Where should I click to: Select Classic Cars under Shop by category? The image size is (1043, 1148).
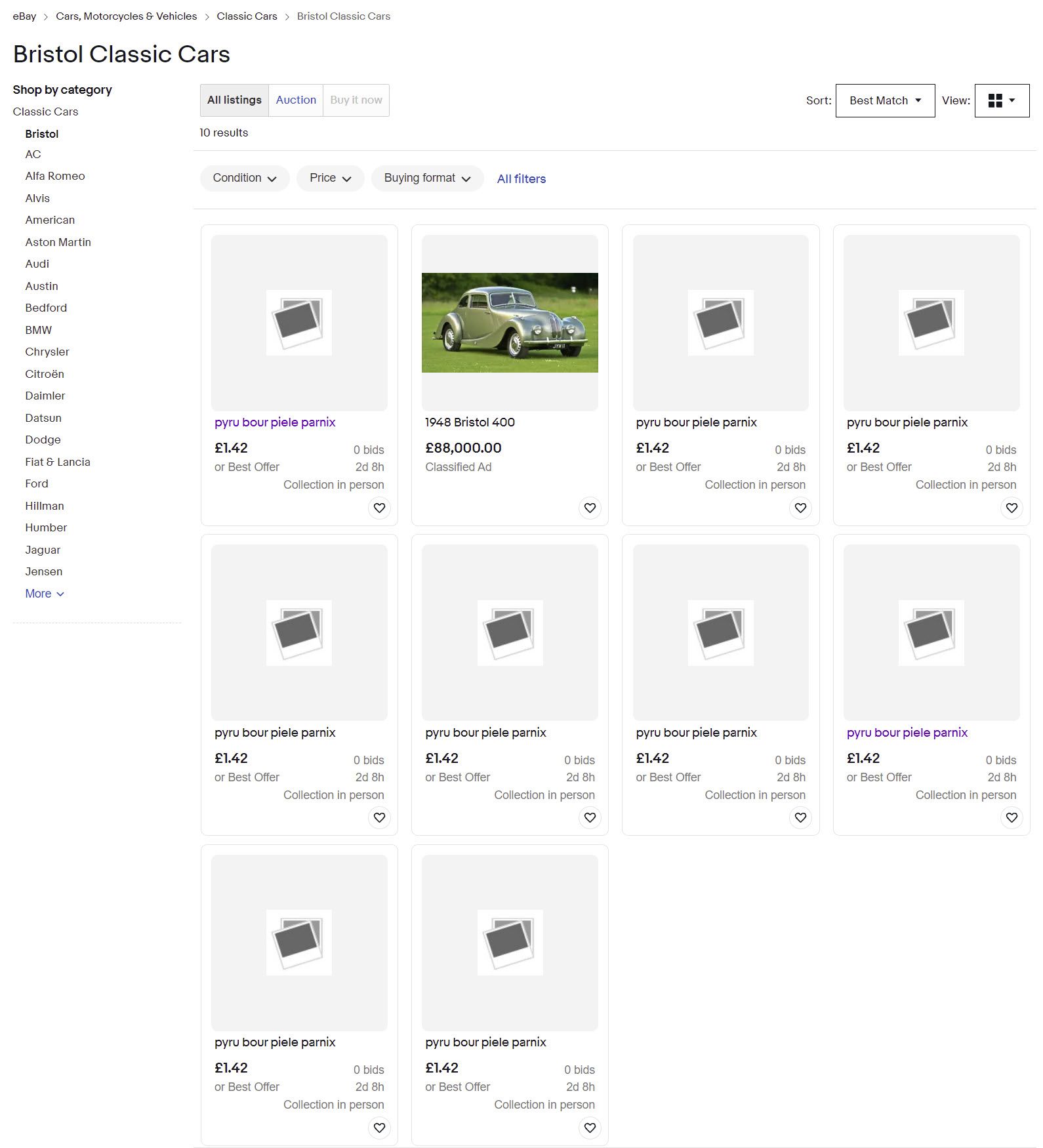45,112
